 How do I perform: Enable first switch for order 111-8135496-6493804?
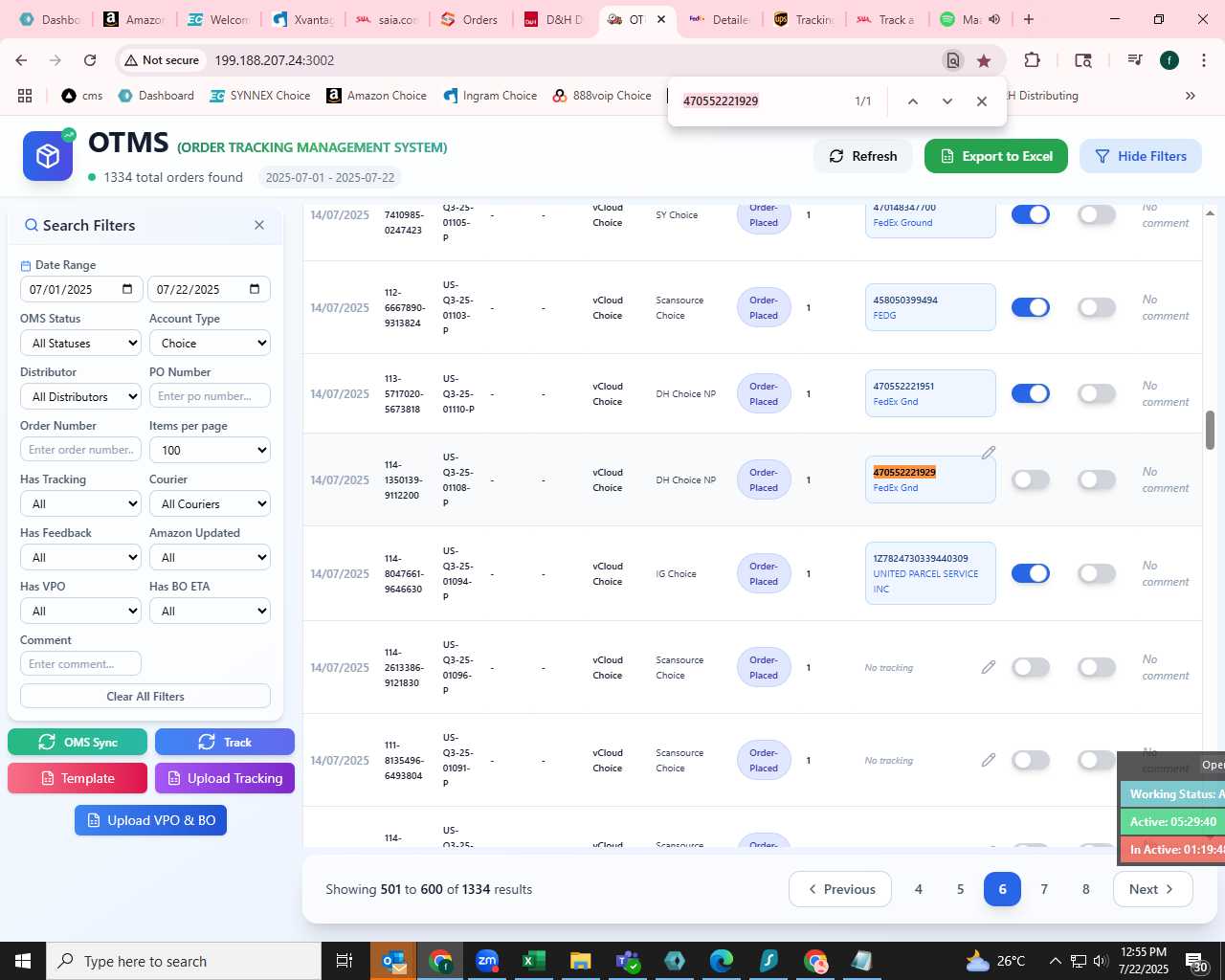[x=1031, y=760]
